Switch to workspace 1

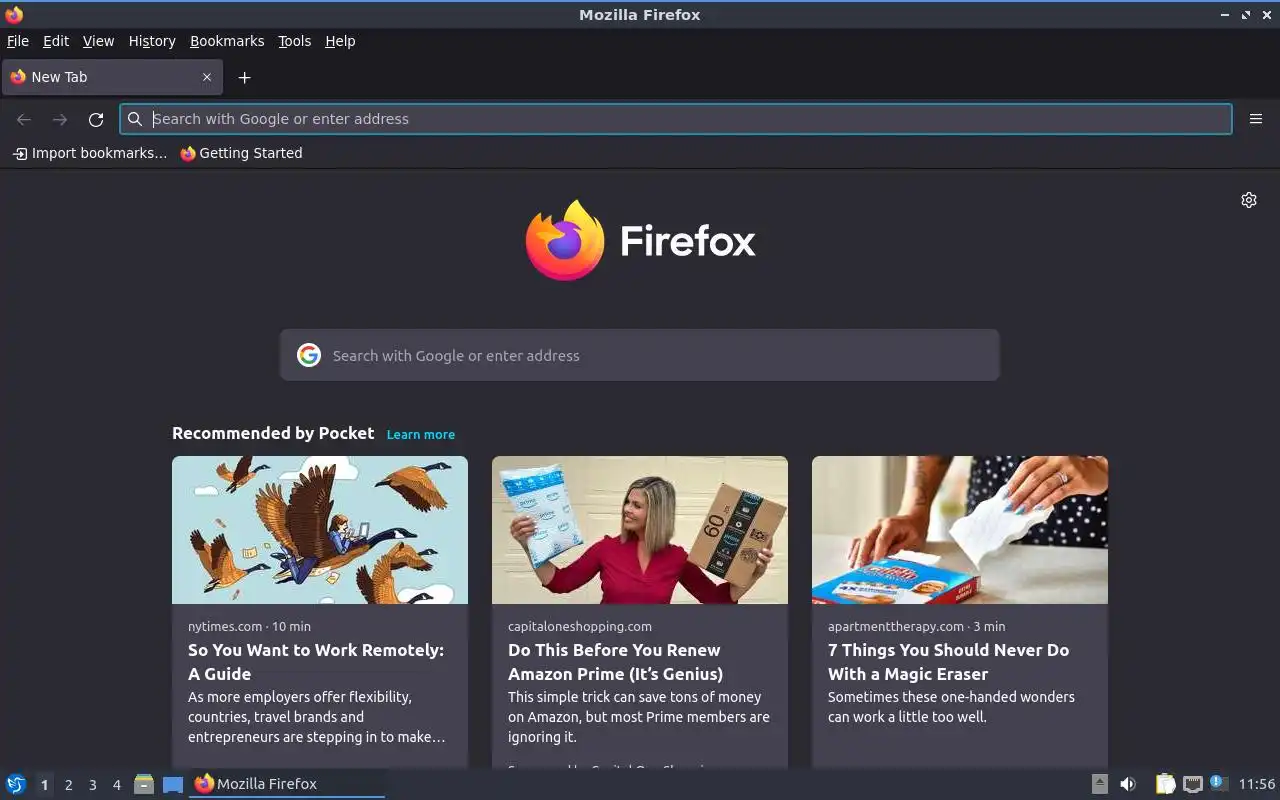pyautogui.click(x=44, y=785)
